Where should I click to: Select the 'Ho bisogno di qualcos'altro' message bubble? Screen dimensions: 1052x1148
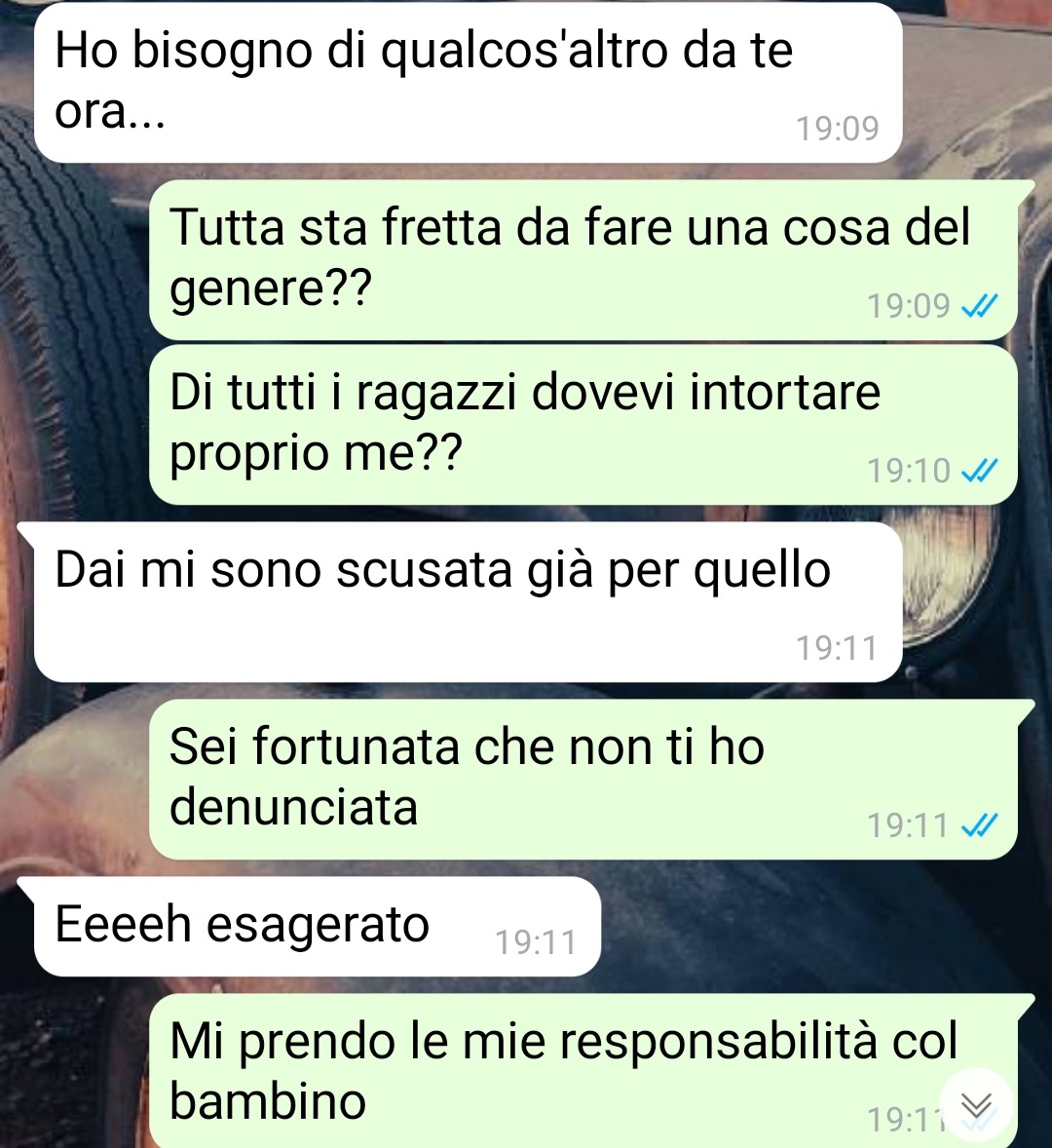coord(469,83)
